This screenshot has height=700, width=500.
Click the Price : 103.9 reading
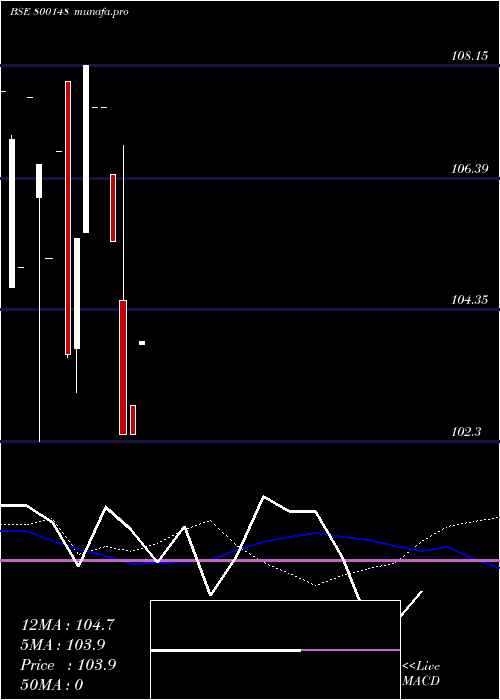click(68, 665)
